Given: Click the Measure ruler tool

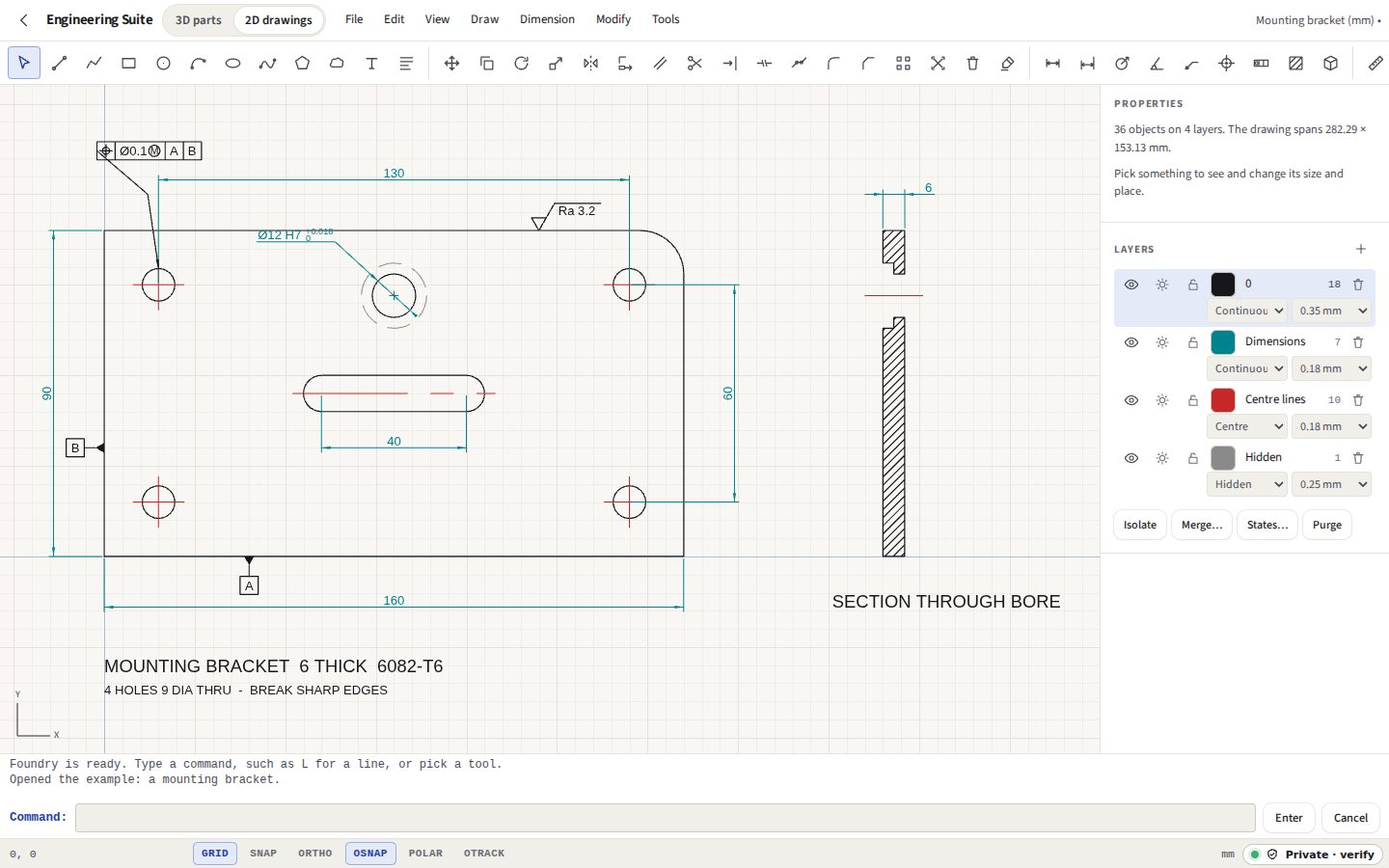Looking at the screenshot, I should click(1375, 64).
